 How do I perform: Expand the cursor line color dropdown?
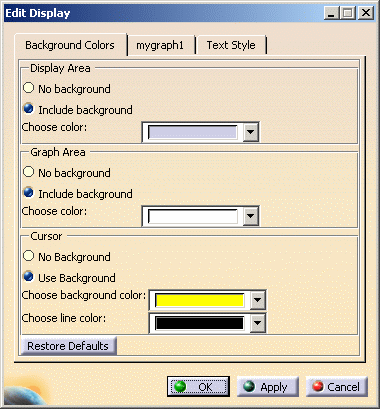(257, 323)
